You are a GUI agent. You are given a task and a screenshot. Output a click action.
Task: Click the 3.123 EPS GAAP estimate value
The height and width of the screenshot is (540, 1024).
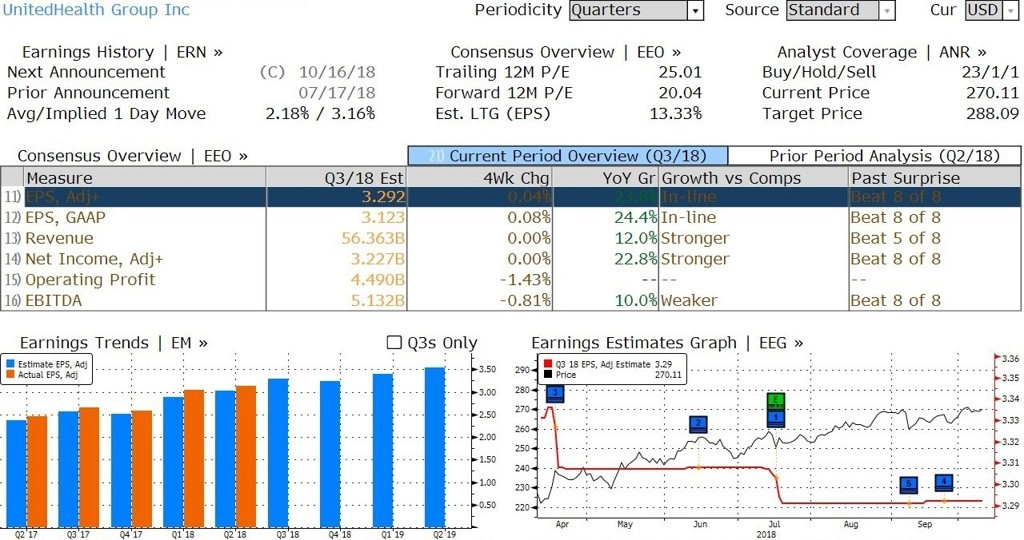[x=383, y=217]
